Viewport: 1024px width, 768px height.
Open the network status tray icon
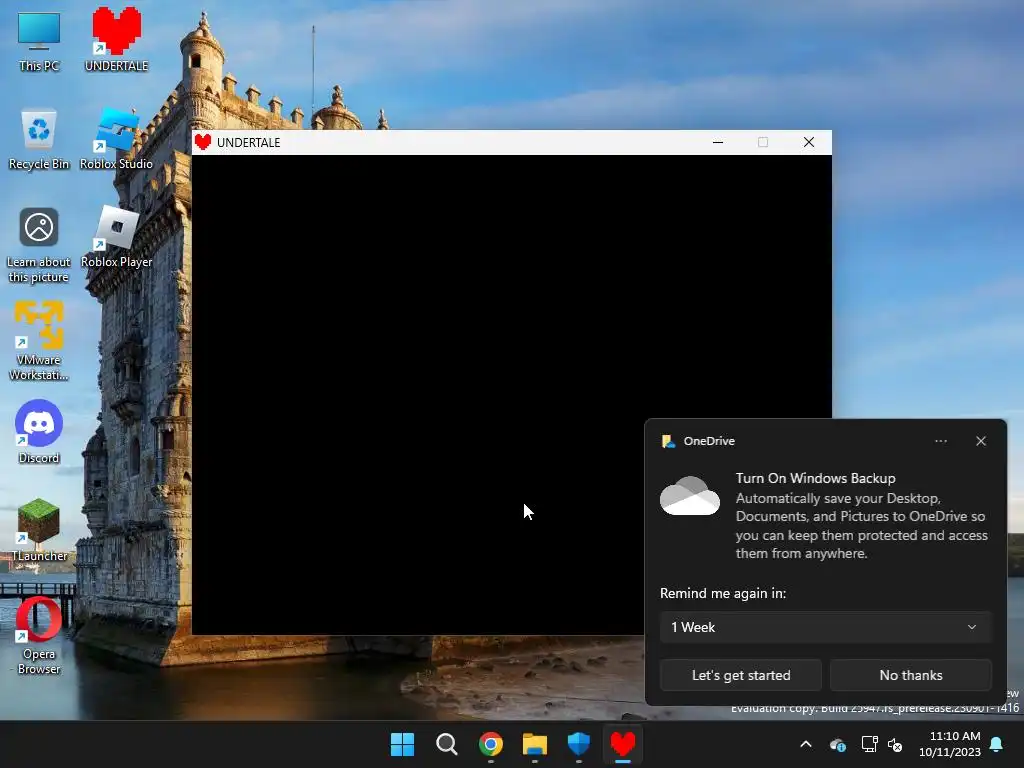tap(869, 744)
